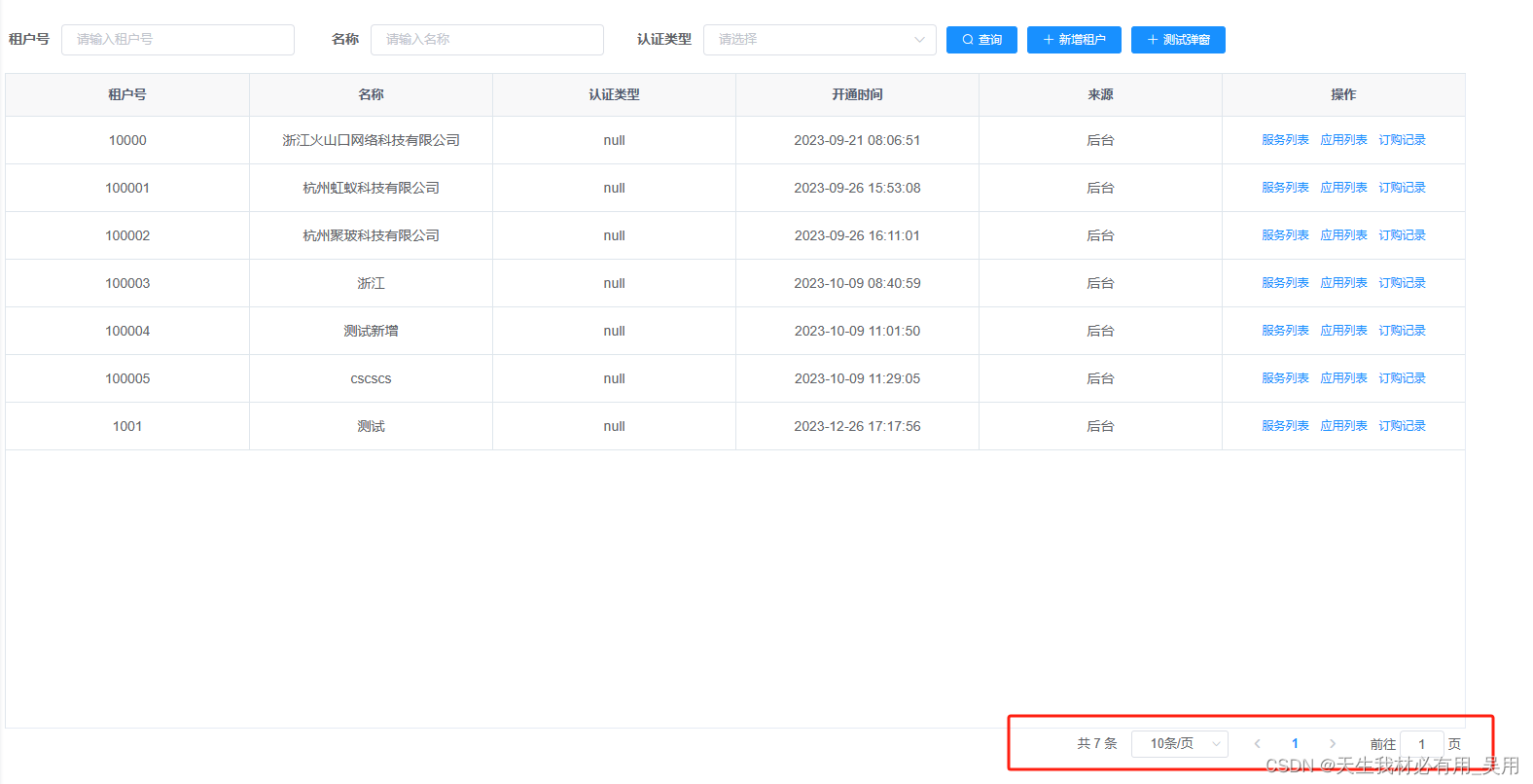Click tenant number 100003 cell

tap(127, 283)
